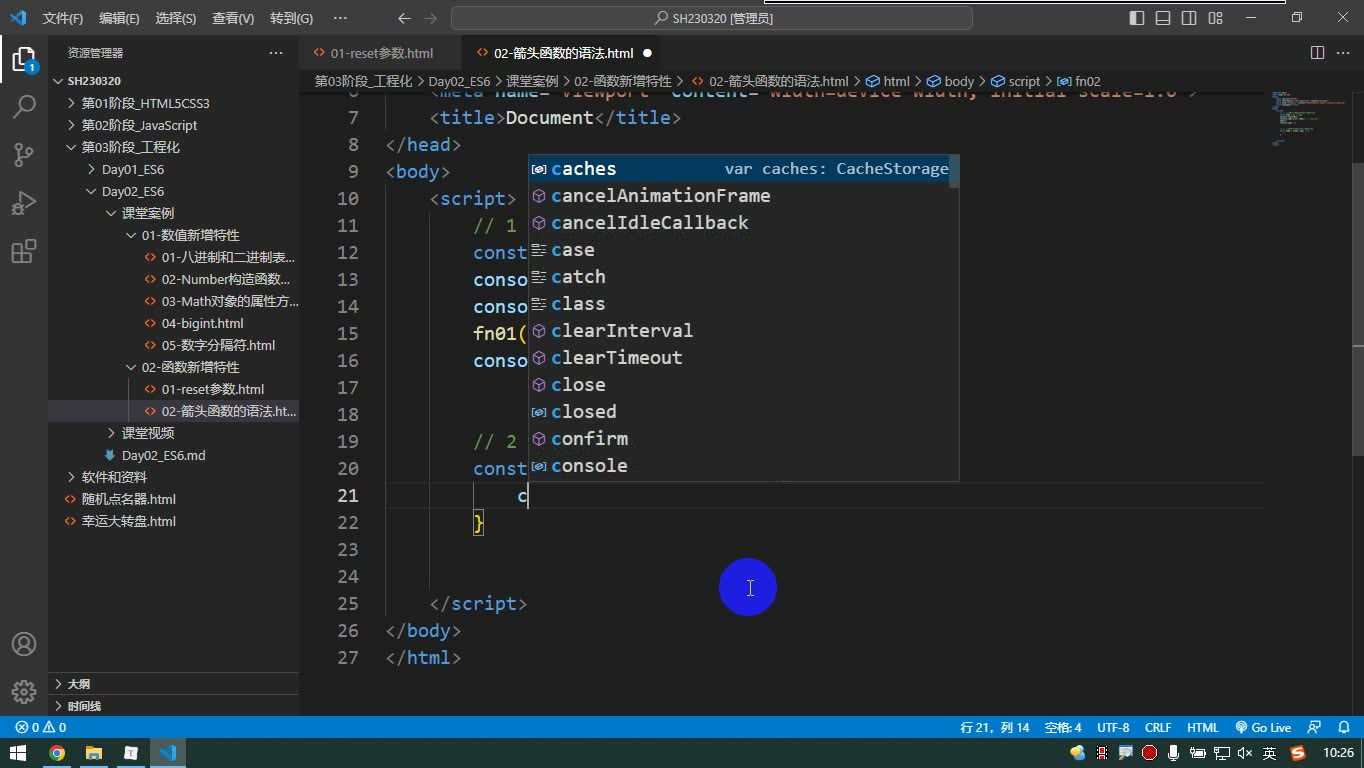Toggle the secondary side bar
Image resolution: width=1364 pixels, height=768 pixels.
[1189, 18]
